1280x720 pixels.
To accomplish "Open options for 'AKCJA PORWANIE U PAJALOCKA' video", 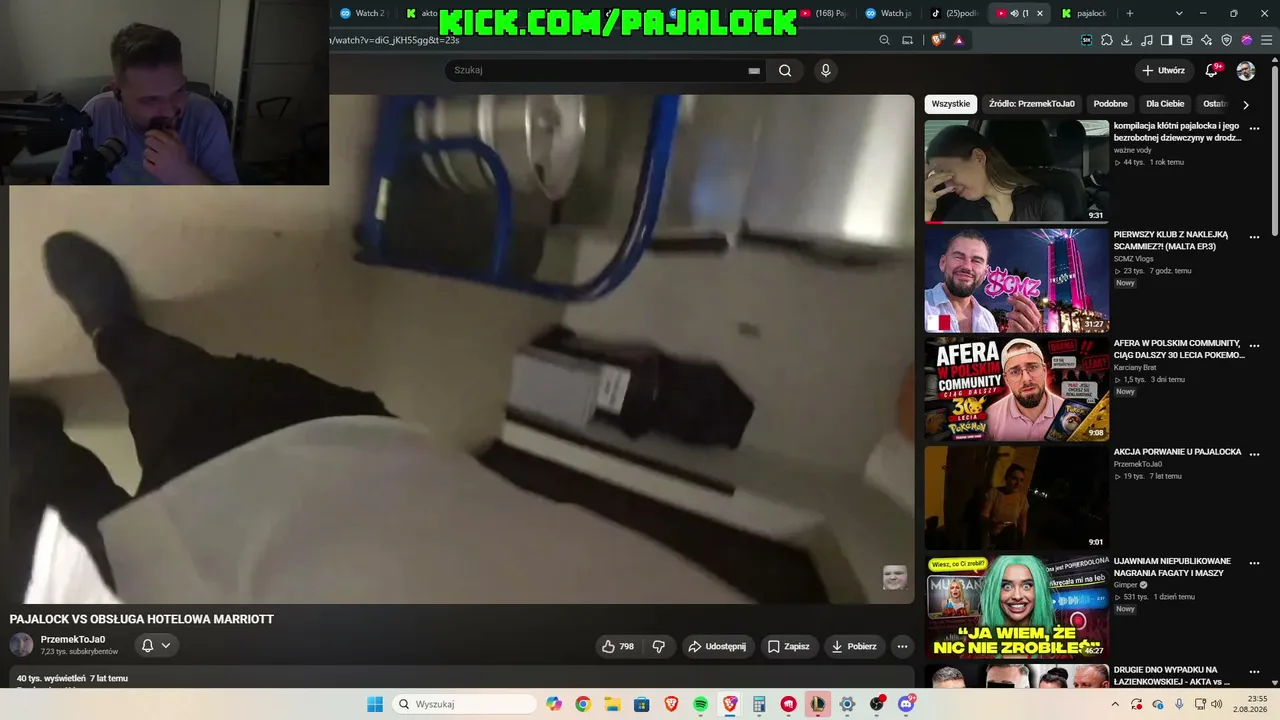I will tap(1254, 455).
